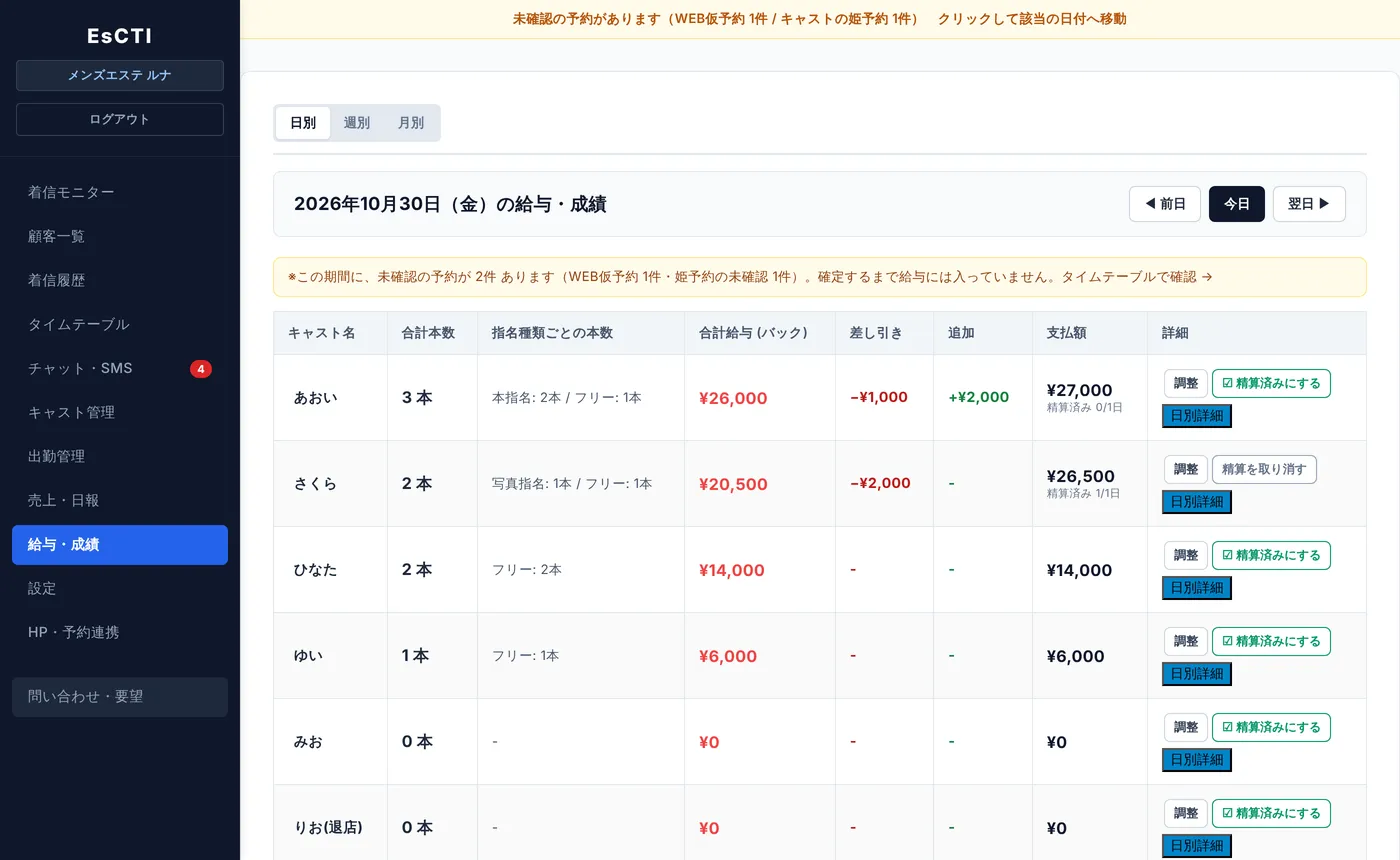Click 調整 for ゆい
The image size is (1400, 860).
click(1186, 641)
